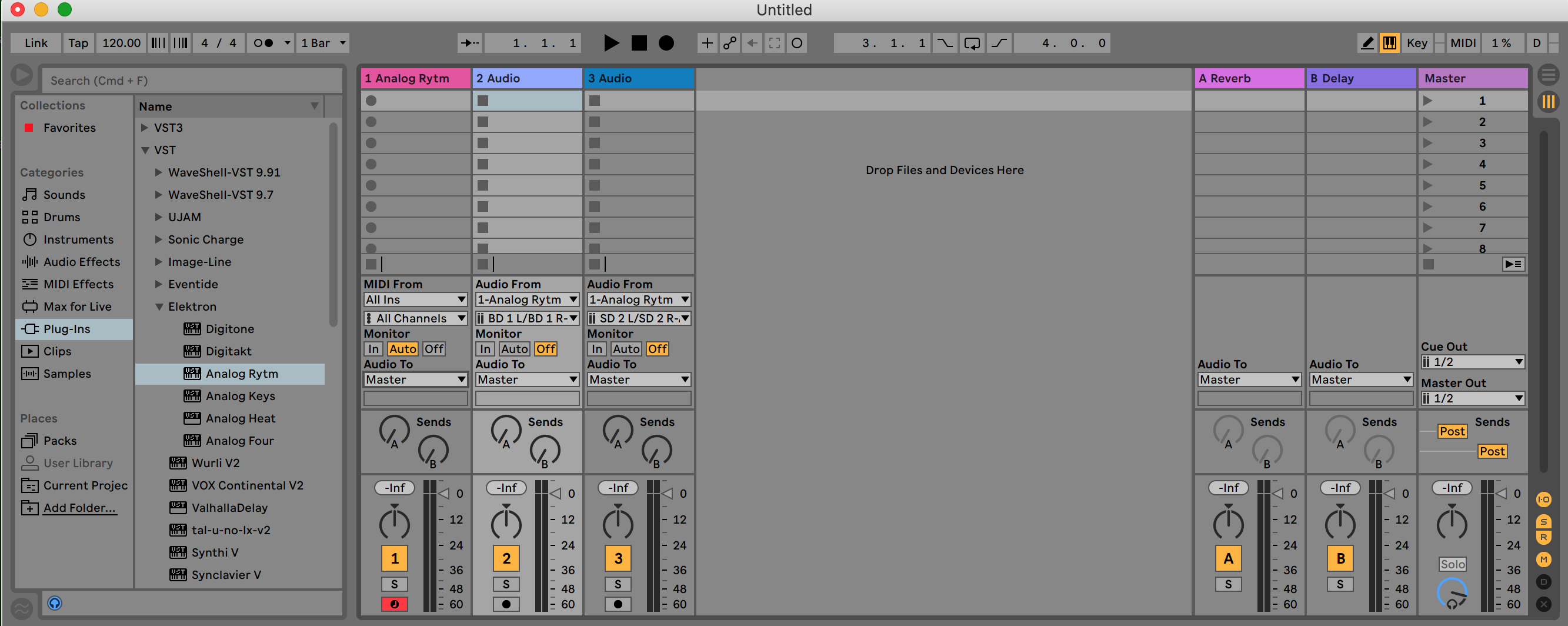This screenshot has height=626, width=1568.
Task: Click the Tap tempo button
Action: point(78,43)
